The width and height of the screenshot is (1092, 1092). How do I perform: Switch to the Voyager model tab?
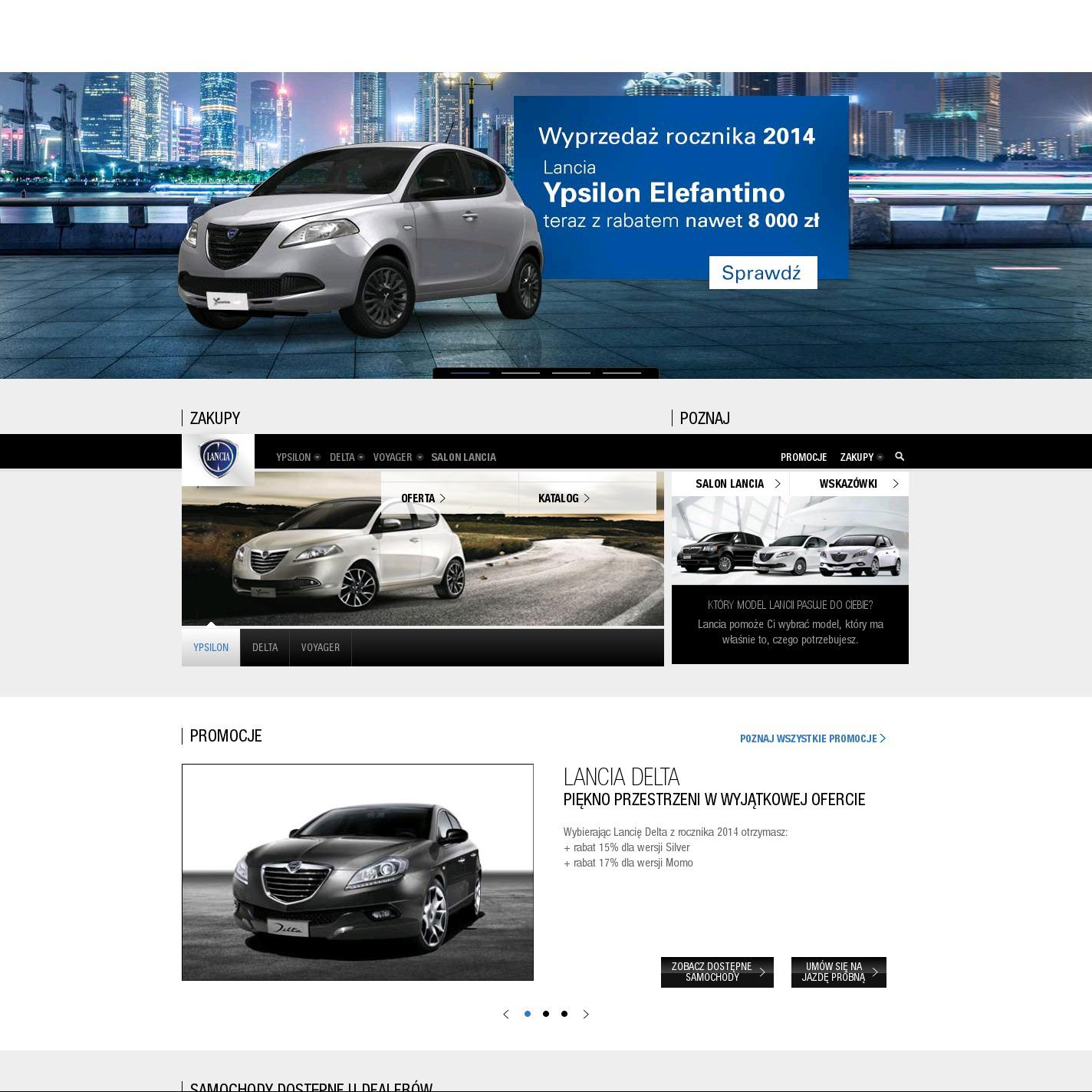point(321,647)
